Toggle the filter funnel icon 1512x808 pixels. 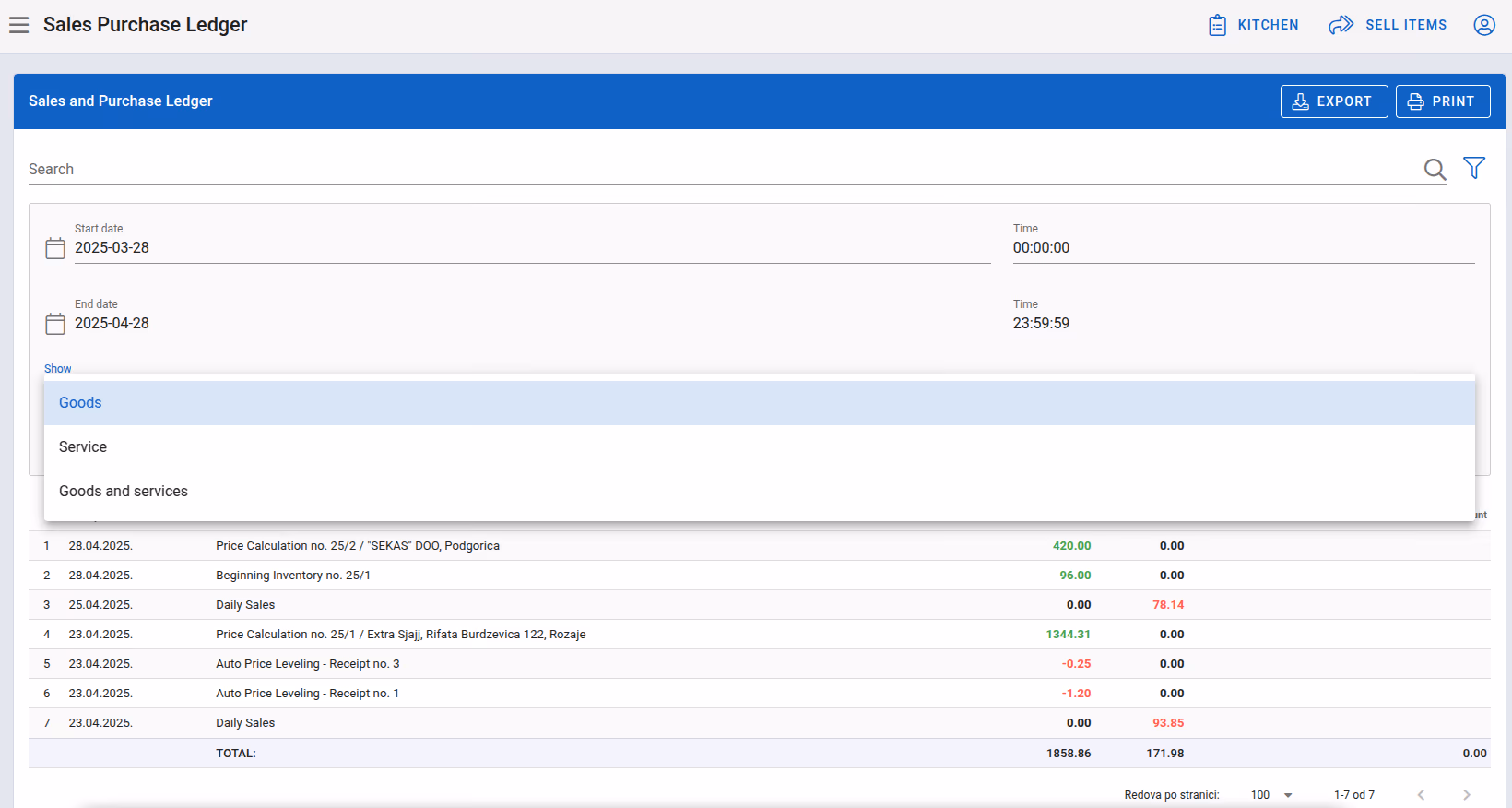click(1474, 168)
